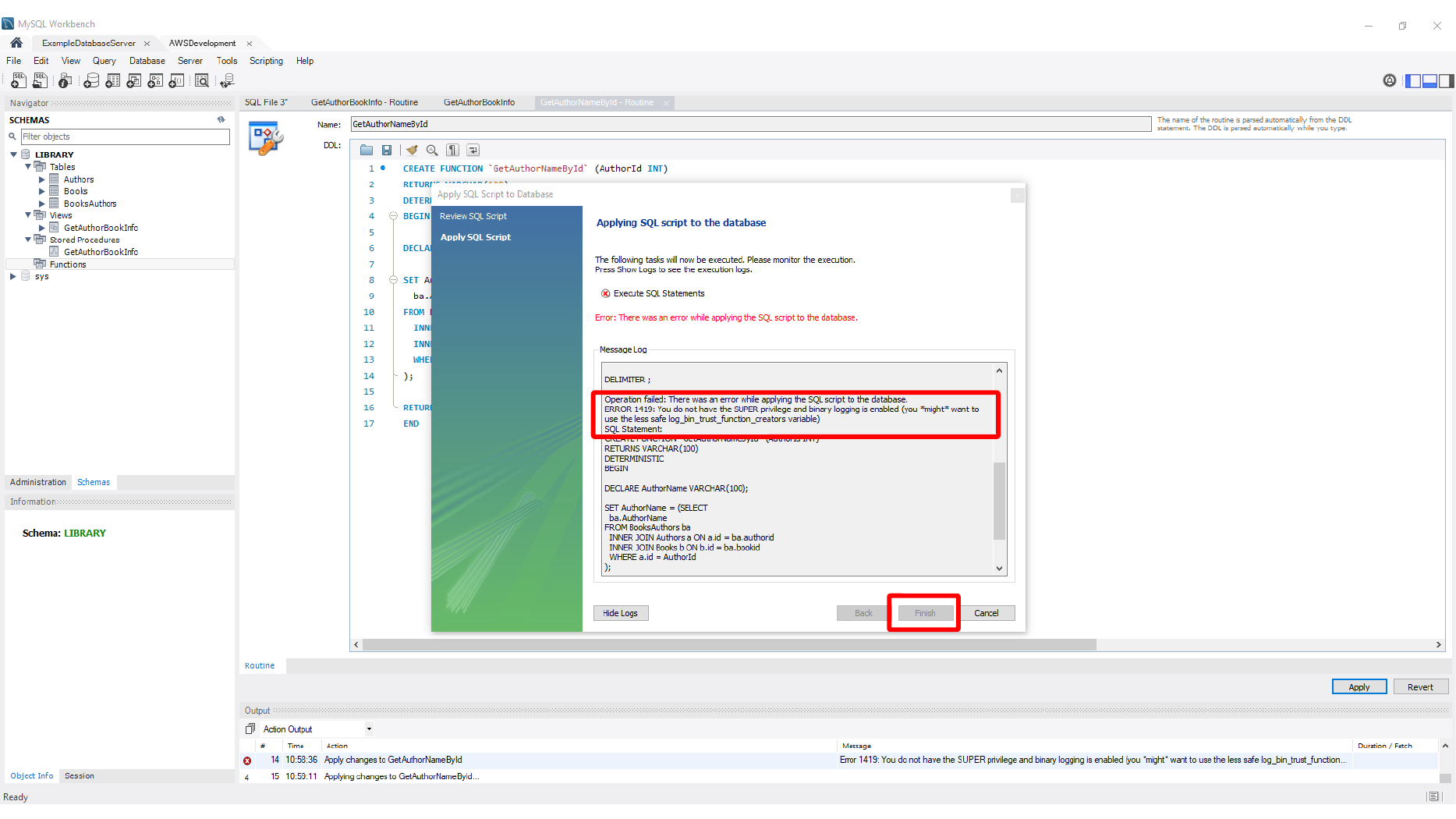Expand the Authors table node
The image size is (1456, 819).
tap(42, 179)
